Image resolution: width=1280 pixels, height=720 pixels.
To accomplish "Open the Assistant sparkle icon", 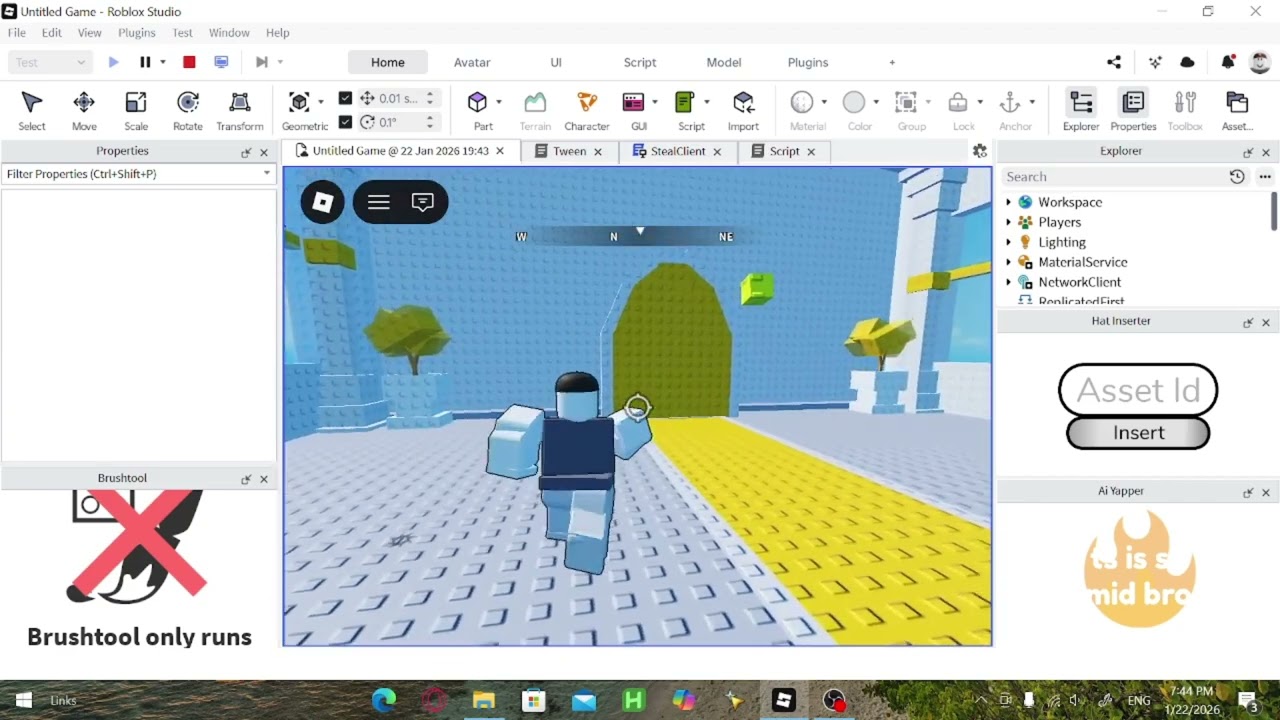I will pyautogui.click(x=1155, y=62).
